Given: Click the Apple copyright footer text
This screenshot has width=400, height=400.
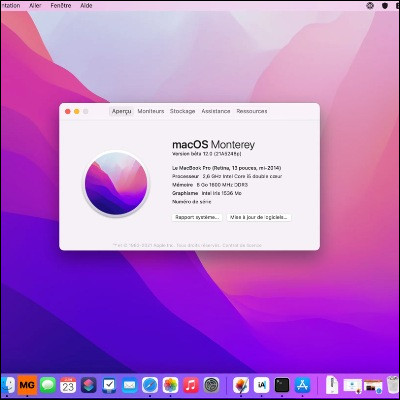Looking at the screenshot, I should click(187, 245).
